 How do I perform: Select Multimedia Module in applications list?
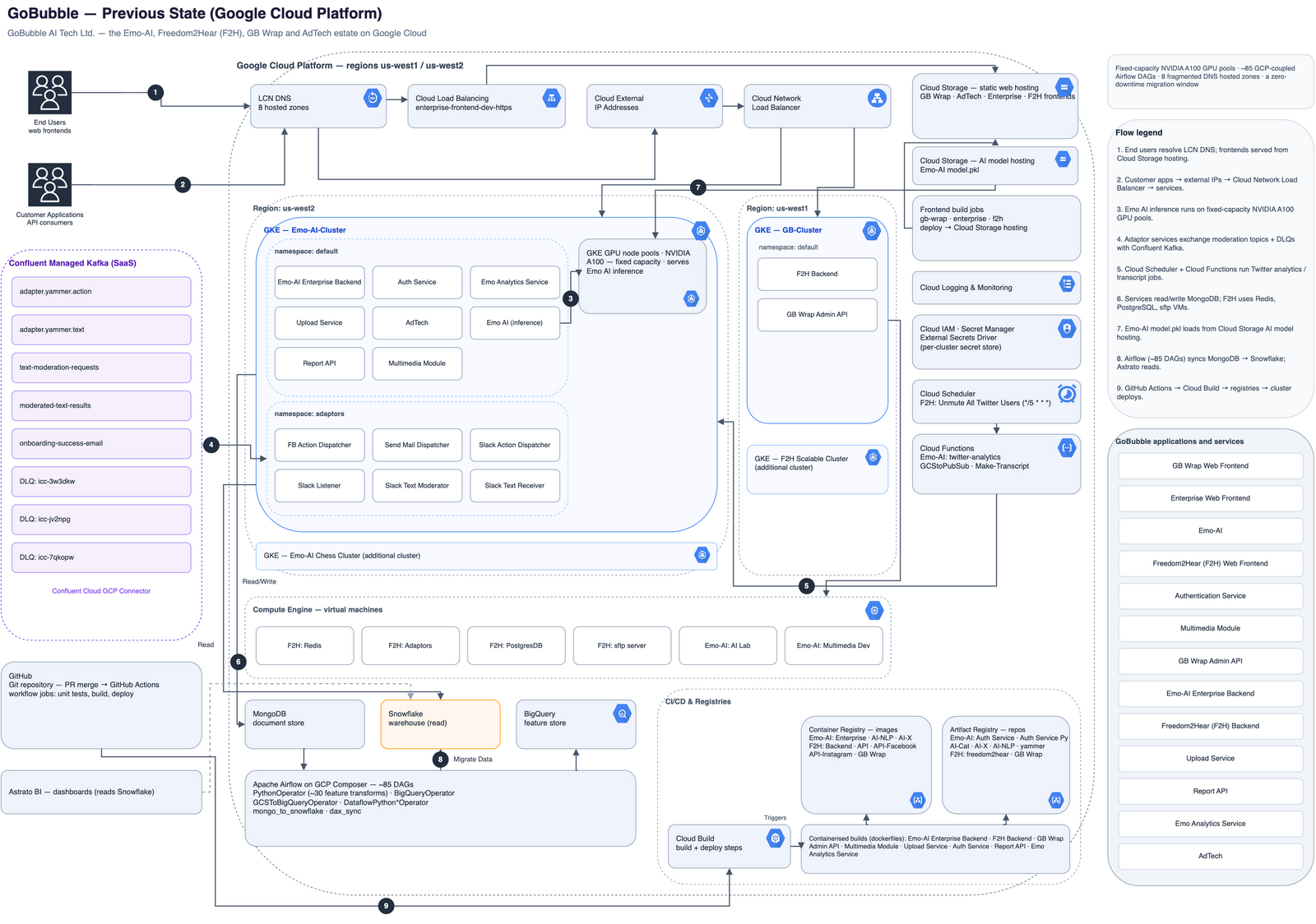(1210, 629)
